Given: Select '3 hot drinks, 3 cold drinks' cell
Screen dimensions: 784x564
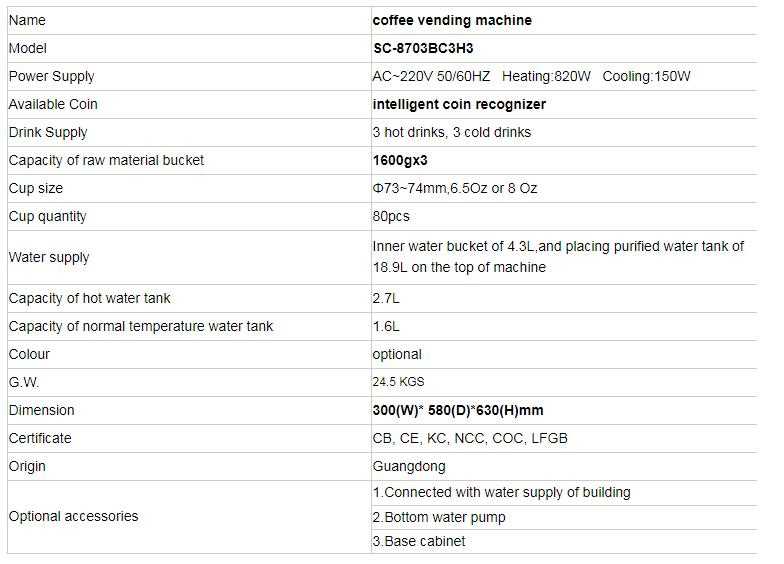Looking at the screenshot, I should click(x=452, y=132).
